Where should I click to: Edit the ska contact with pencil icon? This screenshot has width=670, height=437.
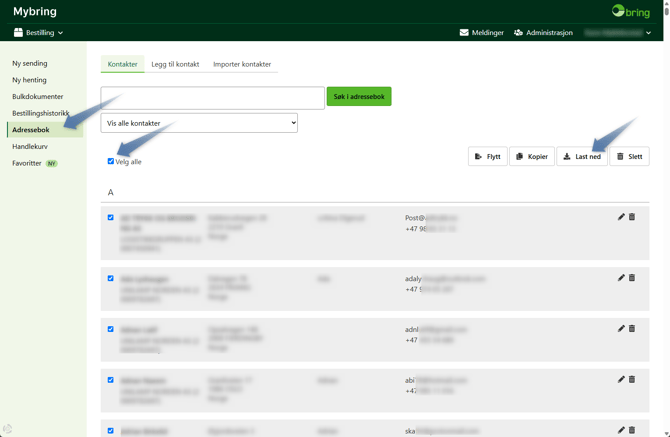tap(621, 430)
